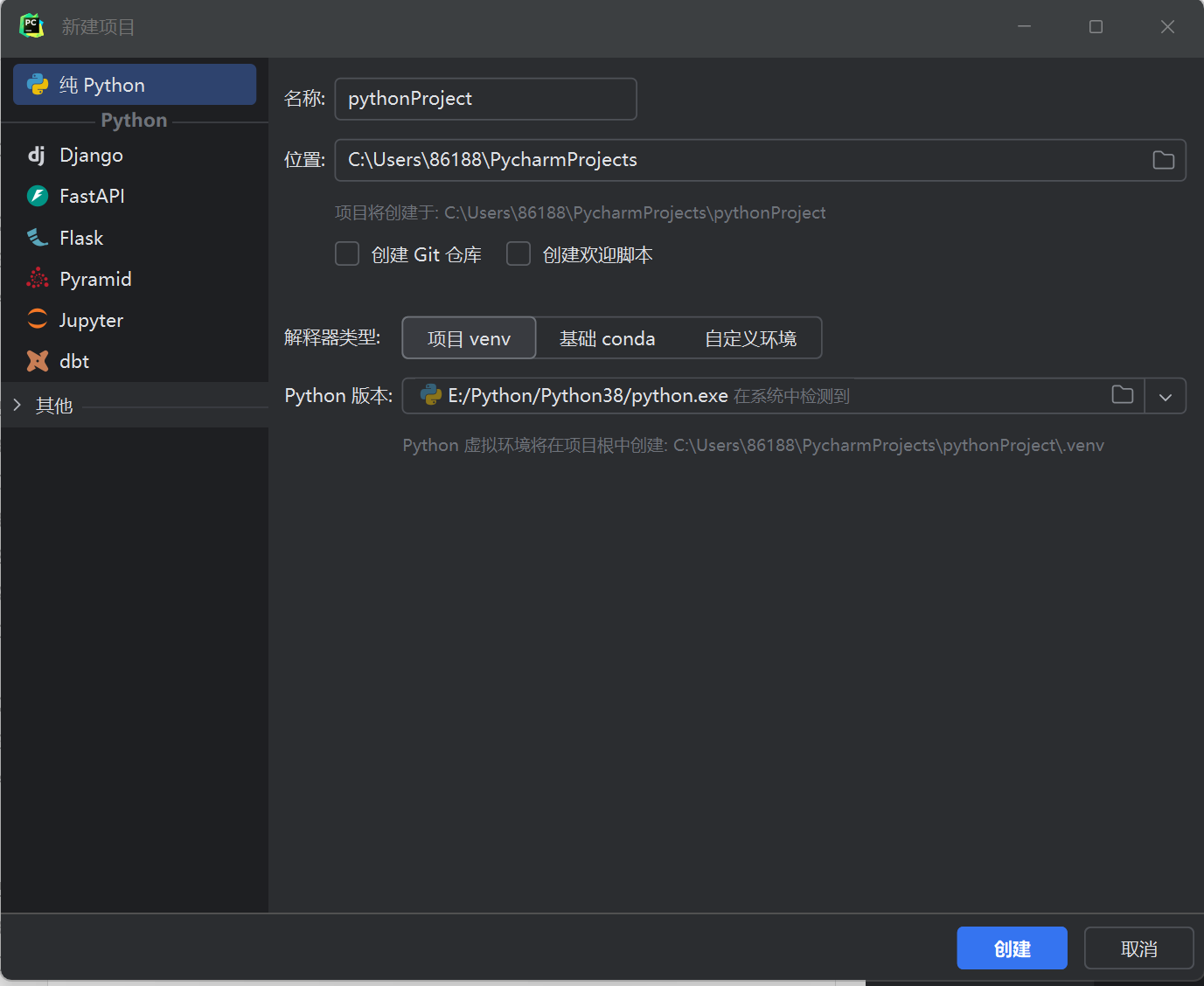Click the 在系统中检测到 label
Viewport: 1204px width, 986px height.
pyautogui.click(x=791, y=396)
